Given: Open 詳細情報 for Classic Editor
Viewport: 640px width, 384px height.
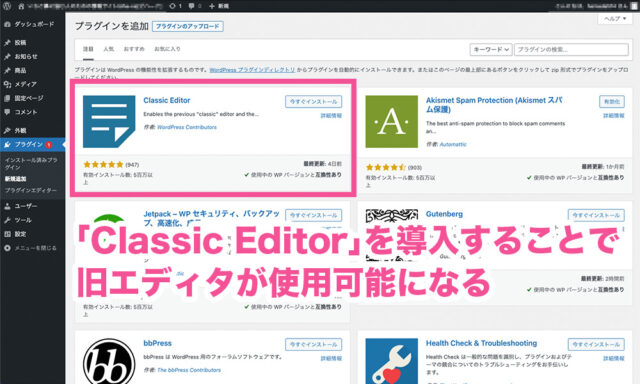Looking at the screenshot, I should [x=331, y=116].
